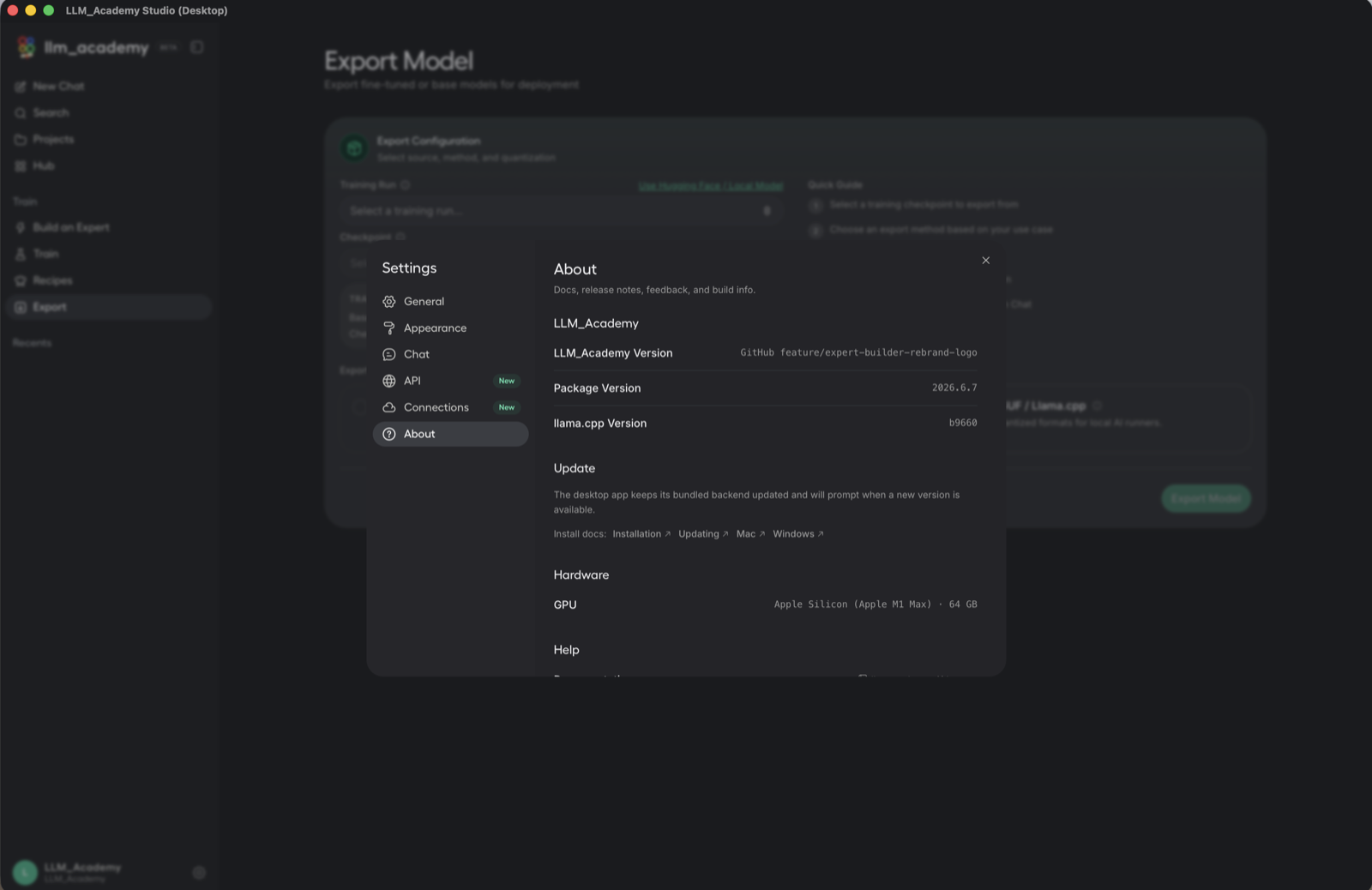Open the Updating docs link
The width and height of the screenshot is (1372, 890).
coord(703,534)
